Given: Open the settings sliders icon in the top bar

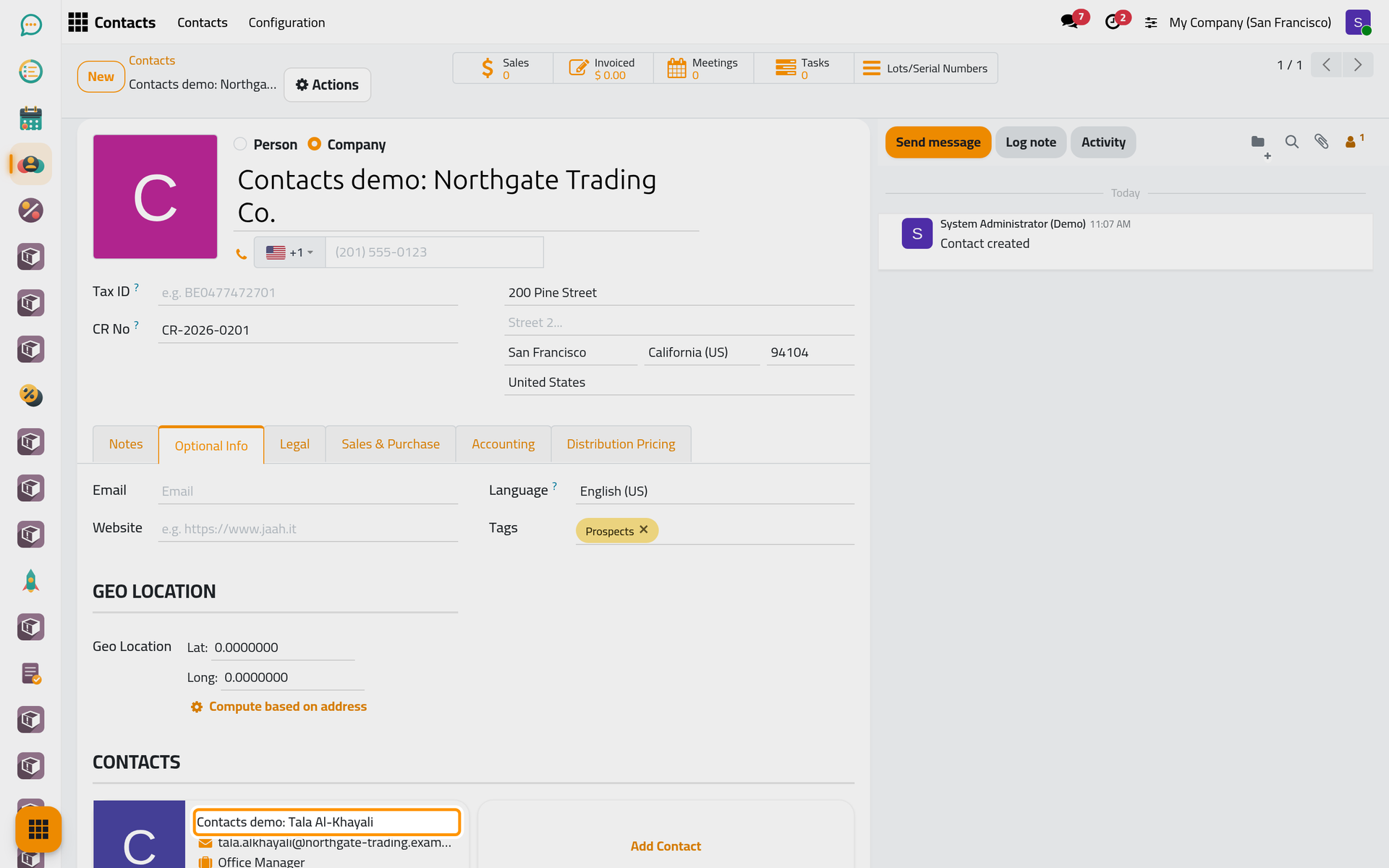Looking at the screenshot, I should [1151, 23].
